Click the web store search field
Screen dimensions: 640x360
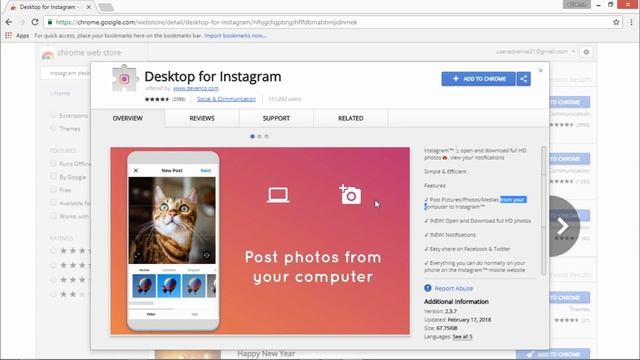click(65, 73)
